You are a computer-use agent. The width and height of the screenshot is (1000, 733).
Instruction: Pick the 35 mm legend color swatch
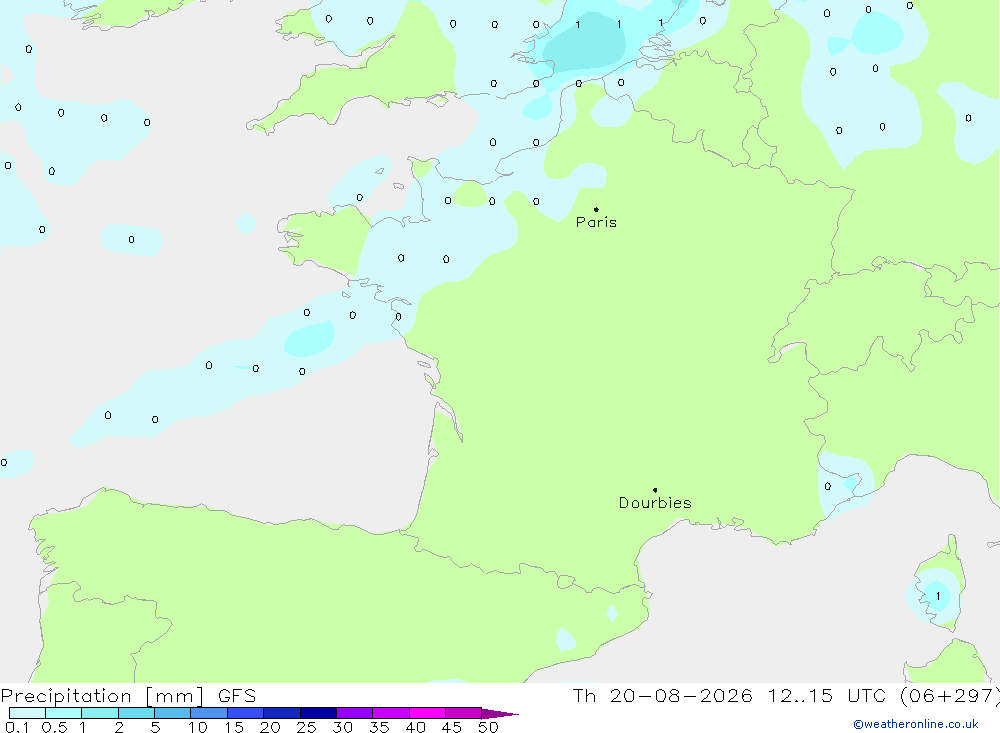click(391, 713)
